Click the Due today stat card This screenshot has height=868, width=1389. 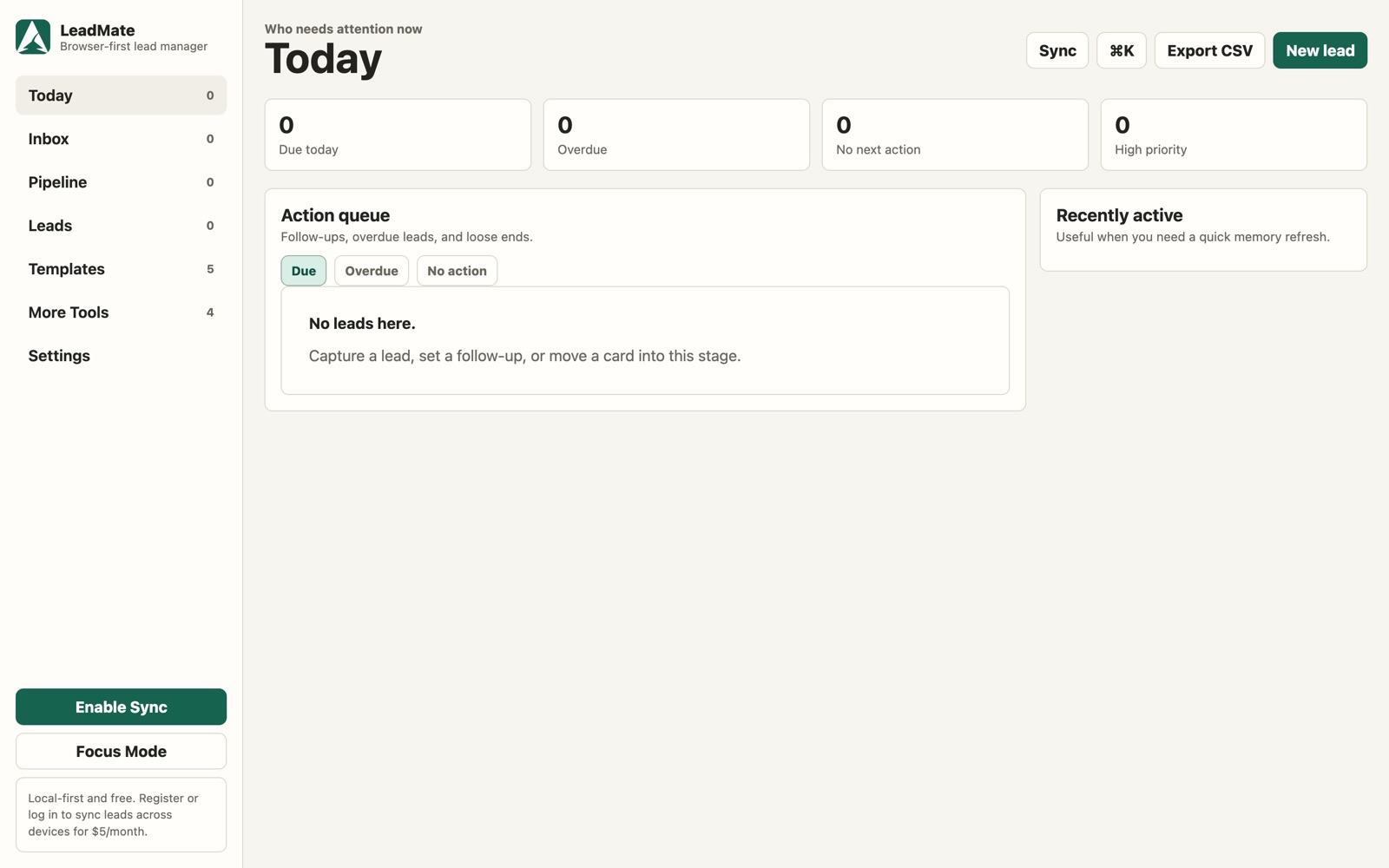click(398, 135)
